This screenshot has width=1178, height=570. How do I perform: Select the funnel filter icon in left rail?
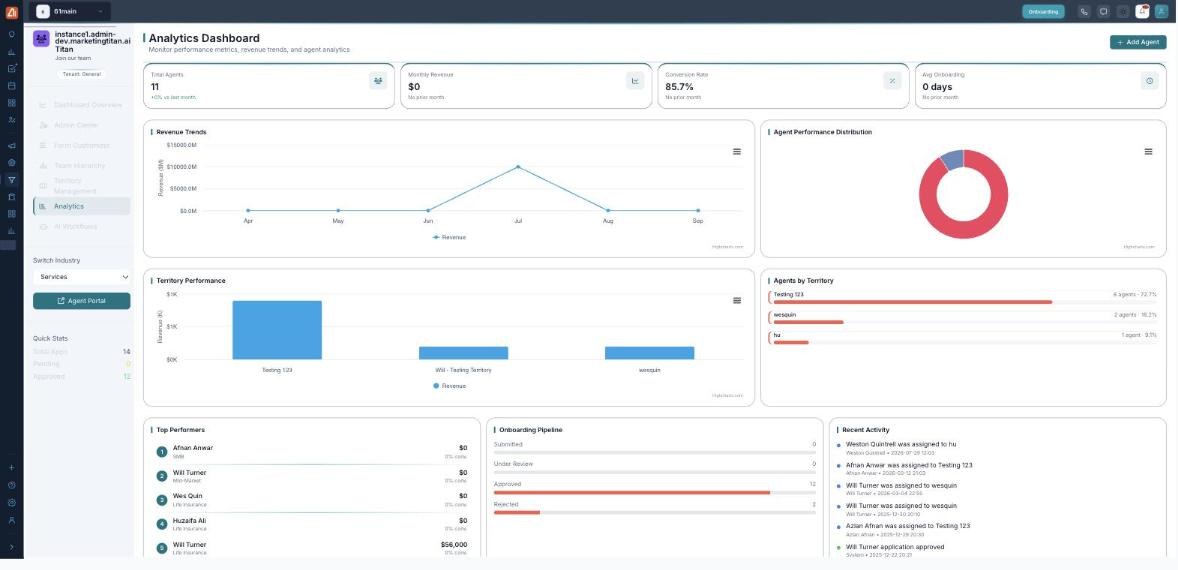[11, 180]
